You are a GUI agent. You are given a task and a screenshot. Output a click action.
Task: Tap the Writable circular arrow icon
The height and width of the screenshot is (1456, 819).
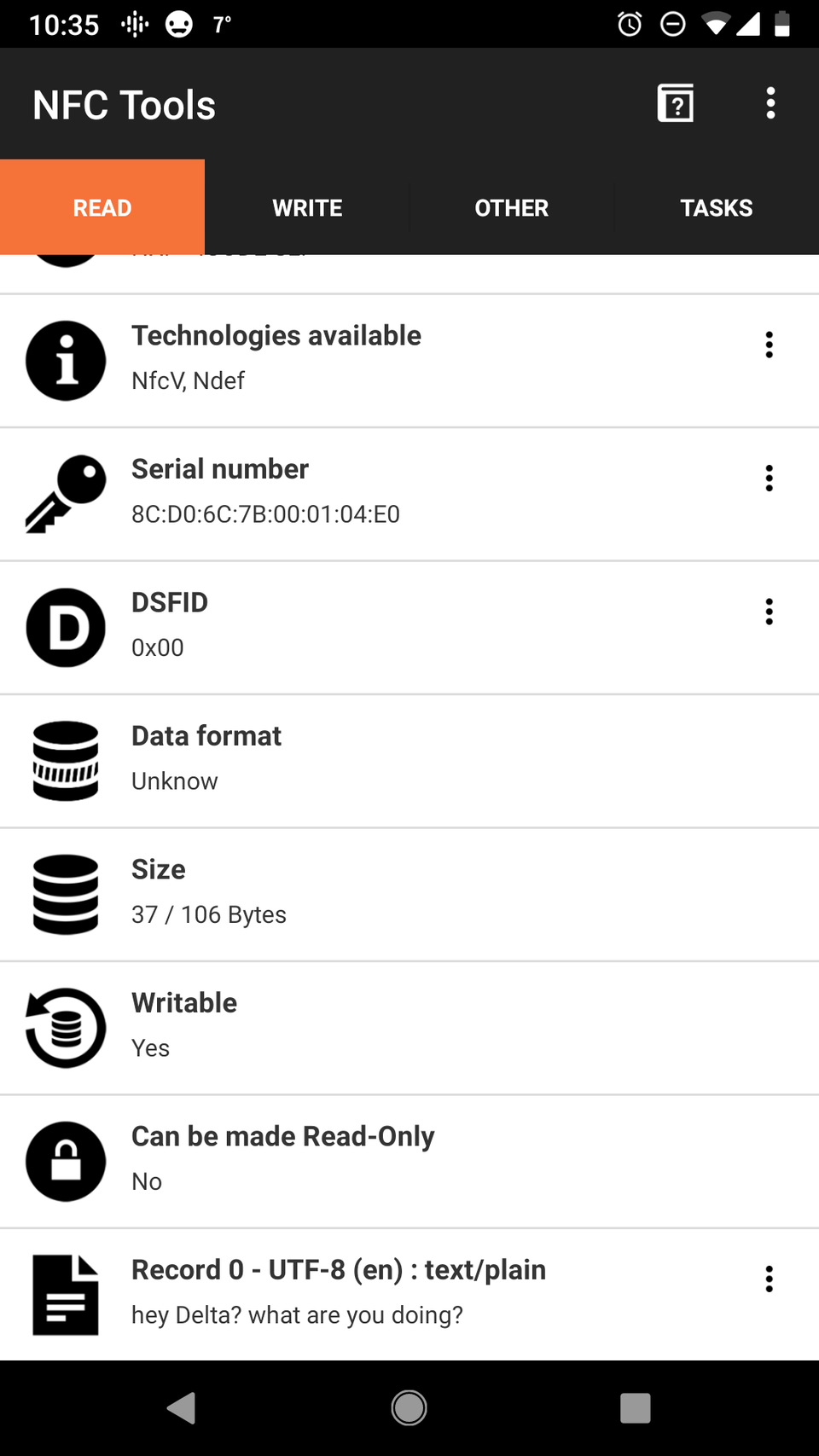pos(66,1028)
